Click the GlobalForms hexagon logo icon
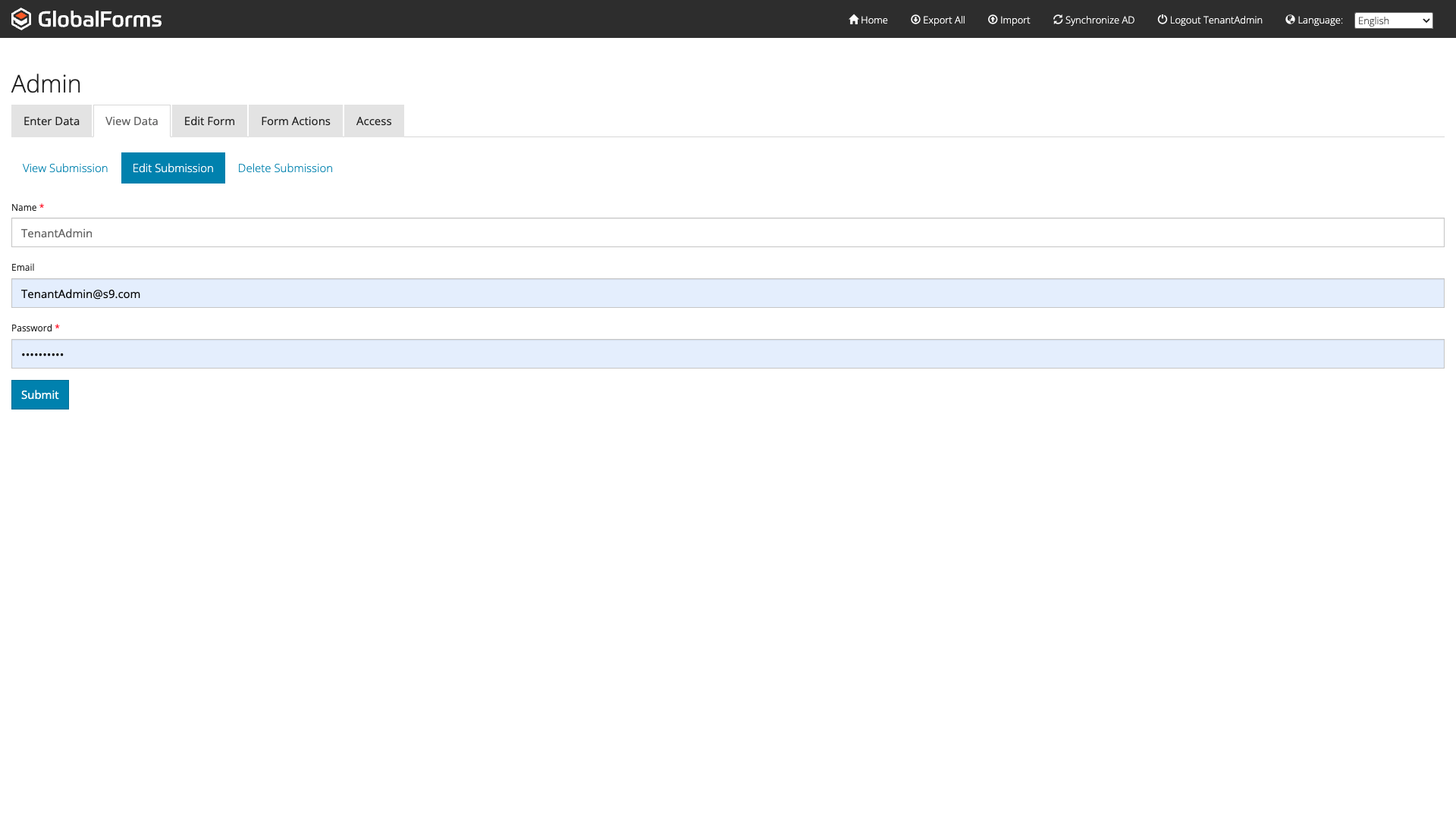1456x819 pixels. tap(21, 19)
